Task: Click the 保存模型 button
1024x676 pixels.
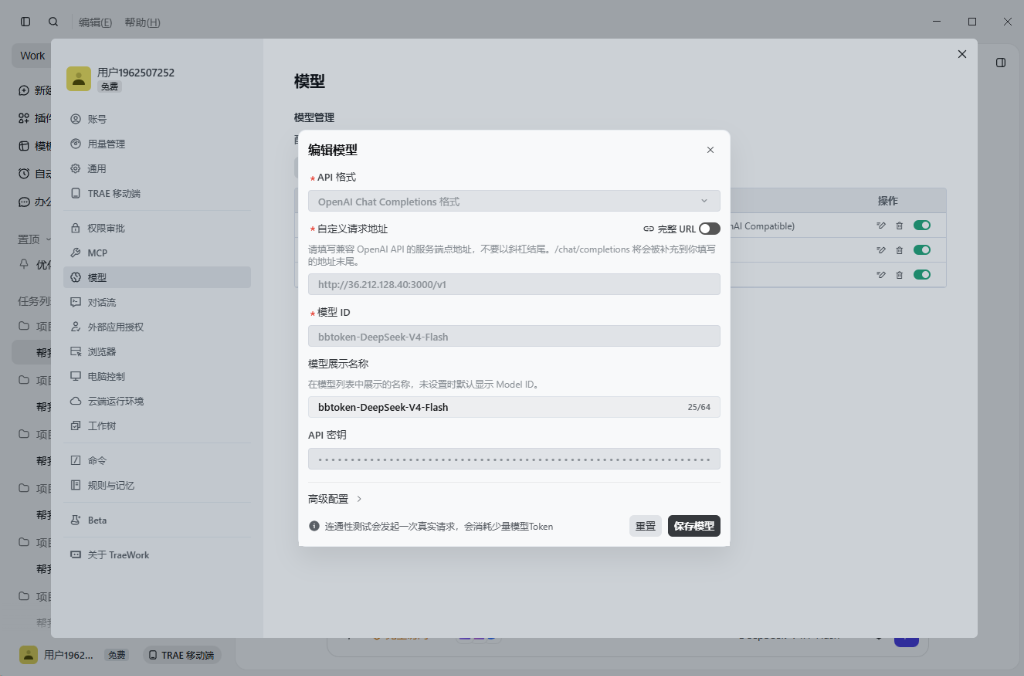Action: (694, 526)
